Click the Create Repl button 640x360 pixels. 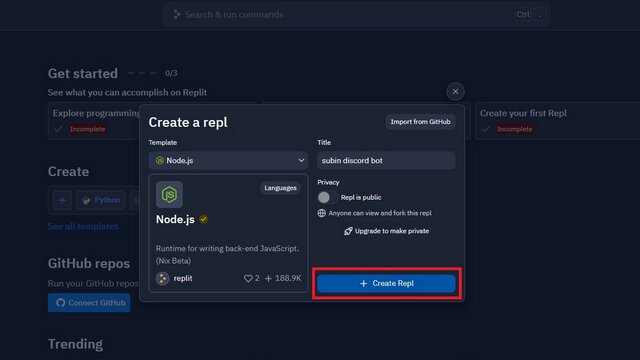[x=386, y=283]
